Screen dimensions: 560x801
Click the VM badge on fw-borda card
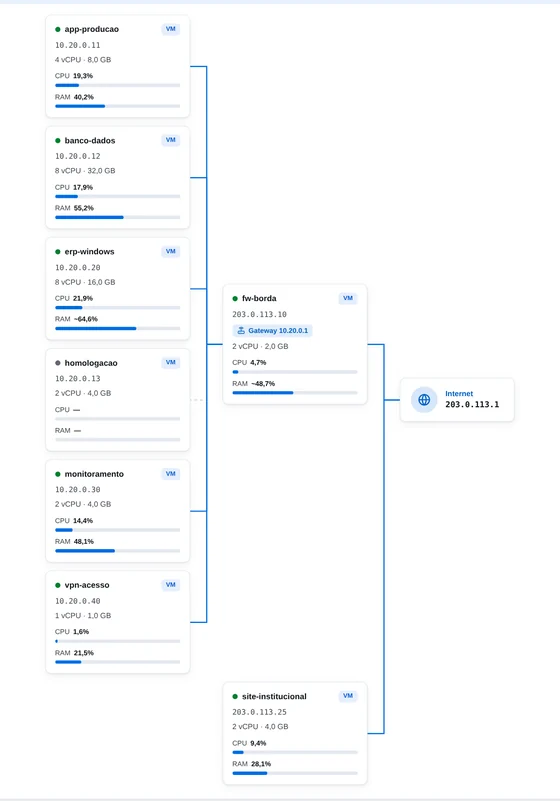pyautogui.click(x=348, y=298)
